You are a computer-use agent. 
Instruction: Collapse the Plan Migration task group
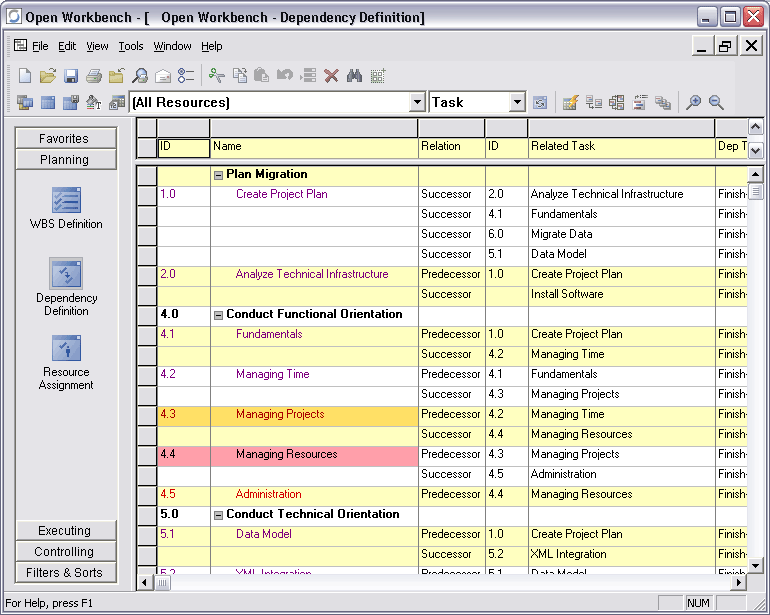click(x=218, y=174)
